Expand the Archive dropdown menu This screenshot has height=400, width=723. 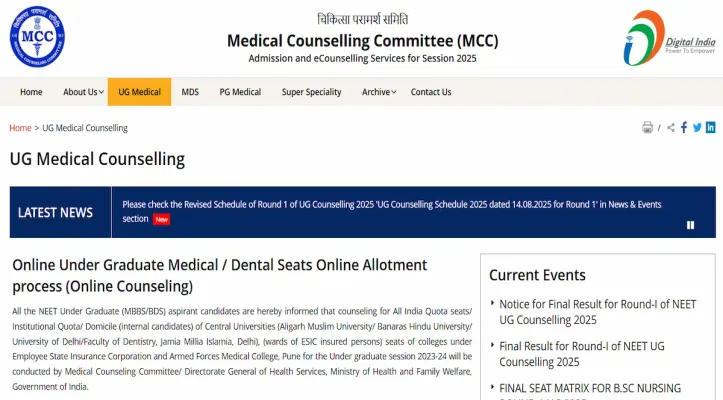point(379,92)
